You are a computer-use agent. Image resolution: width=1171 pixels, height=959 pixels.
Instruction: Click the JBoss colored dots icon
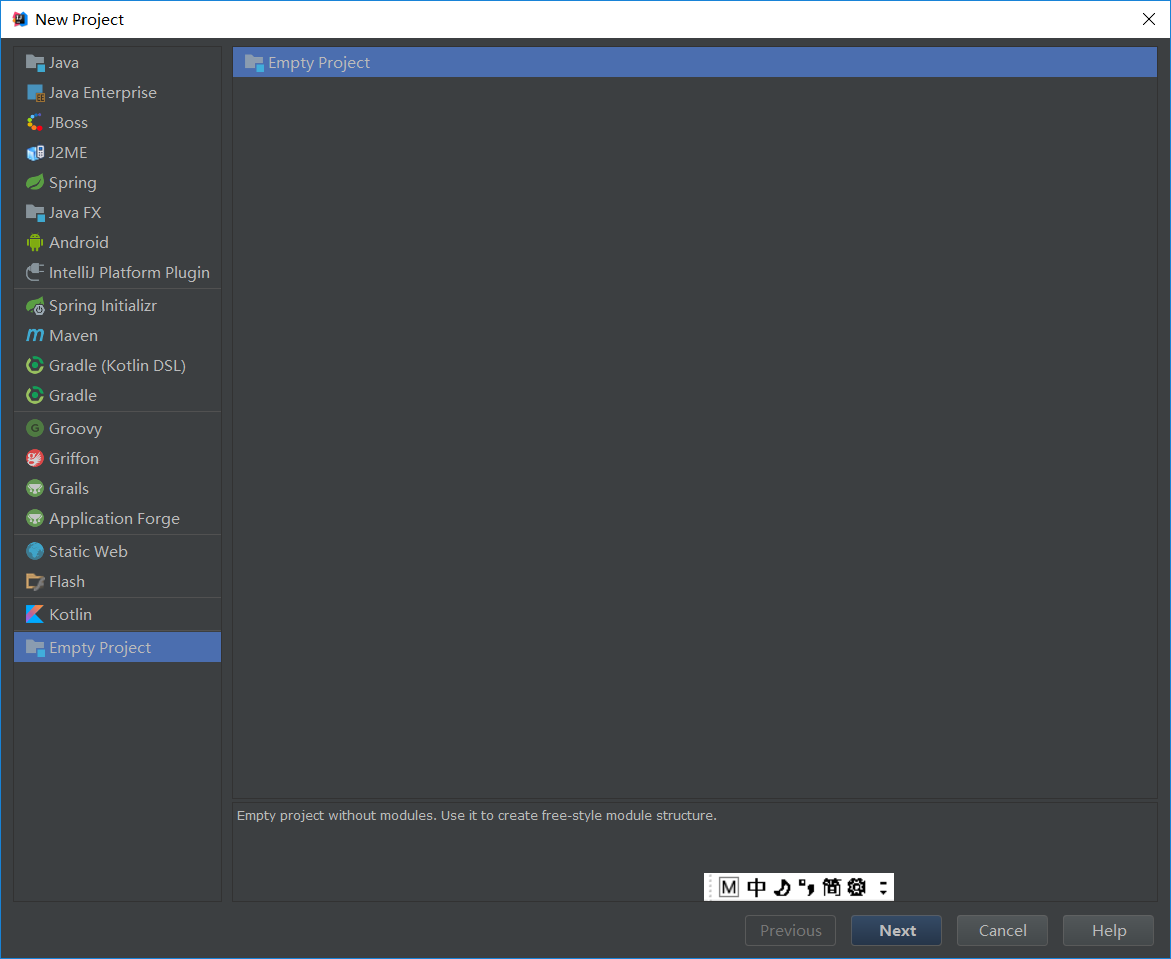34,122
